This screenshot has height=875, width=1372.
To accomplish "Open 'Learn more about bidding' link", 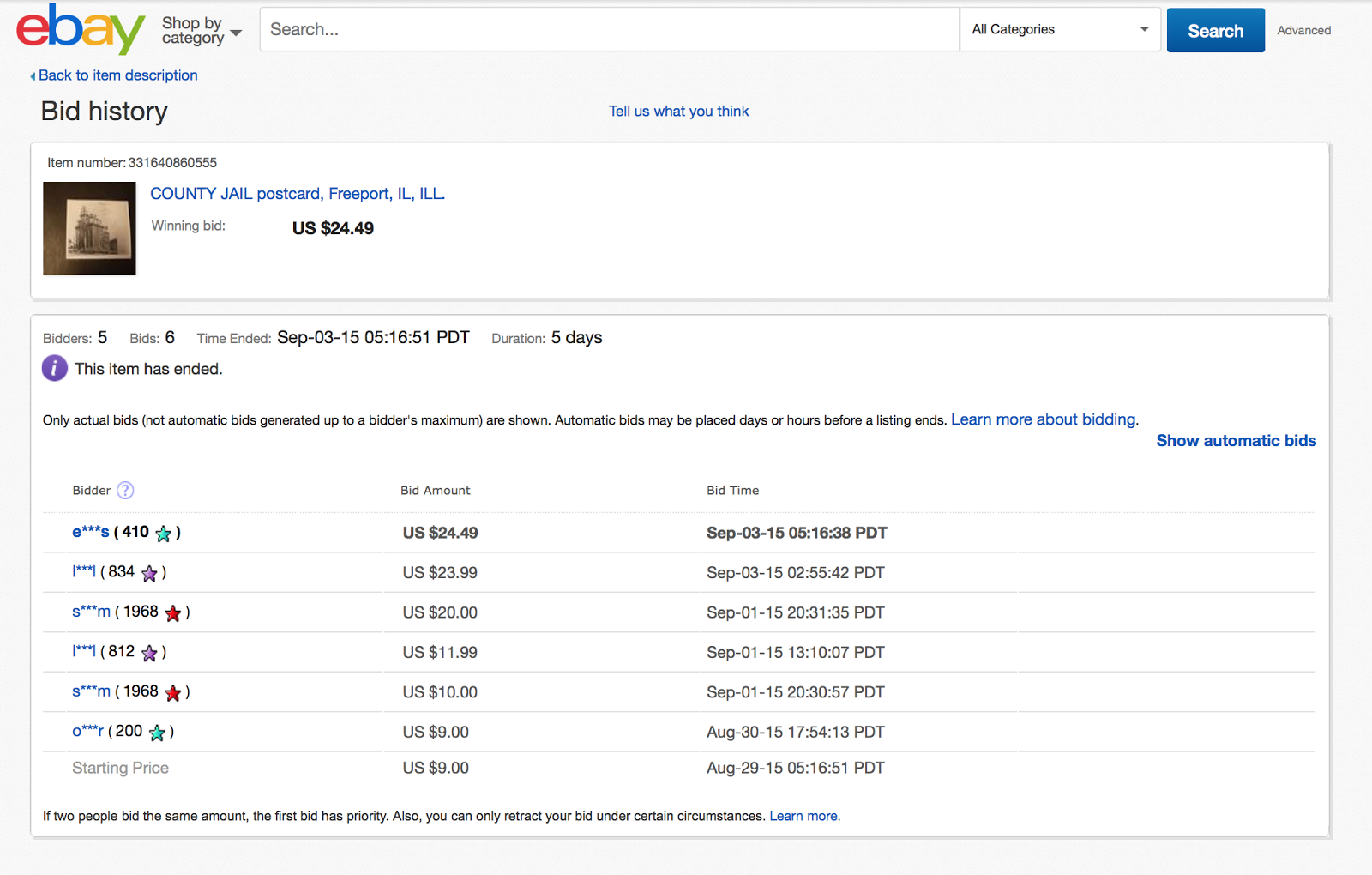I will pos(1044,419).
